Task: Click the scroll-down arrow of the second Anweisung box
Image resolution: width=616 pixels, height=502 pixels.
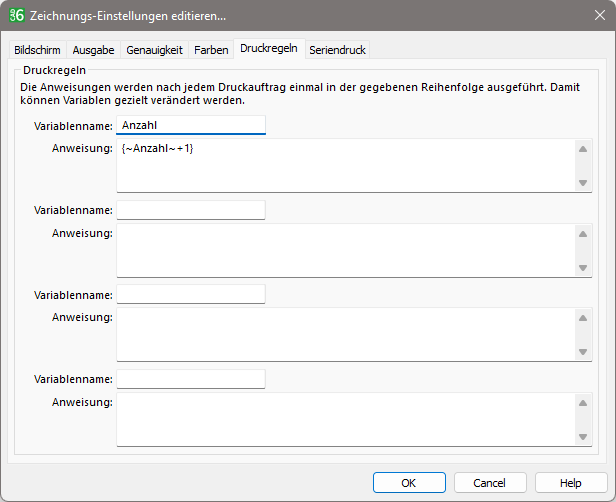Action: 583,268
